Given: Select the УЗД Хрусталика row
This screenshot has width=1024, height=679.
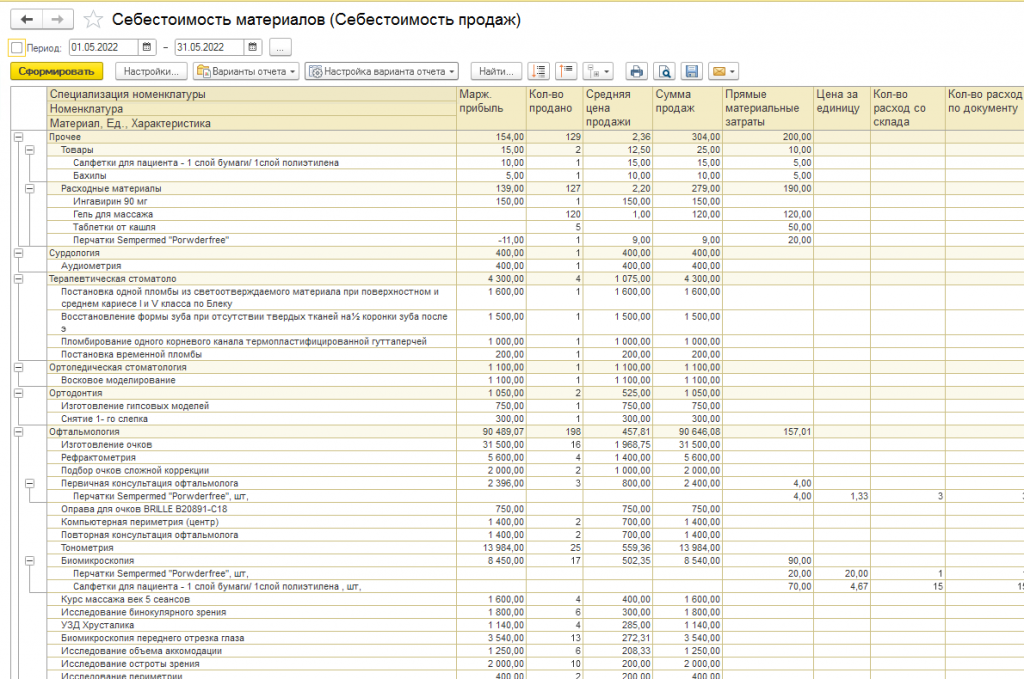Looking at the screenshot, I should pos(251,625).
